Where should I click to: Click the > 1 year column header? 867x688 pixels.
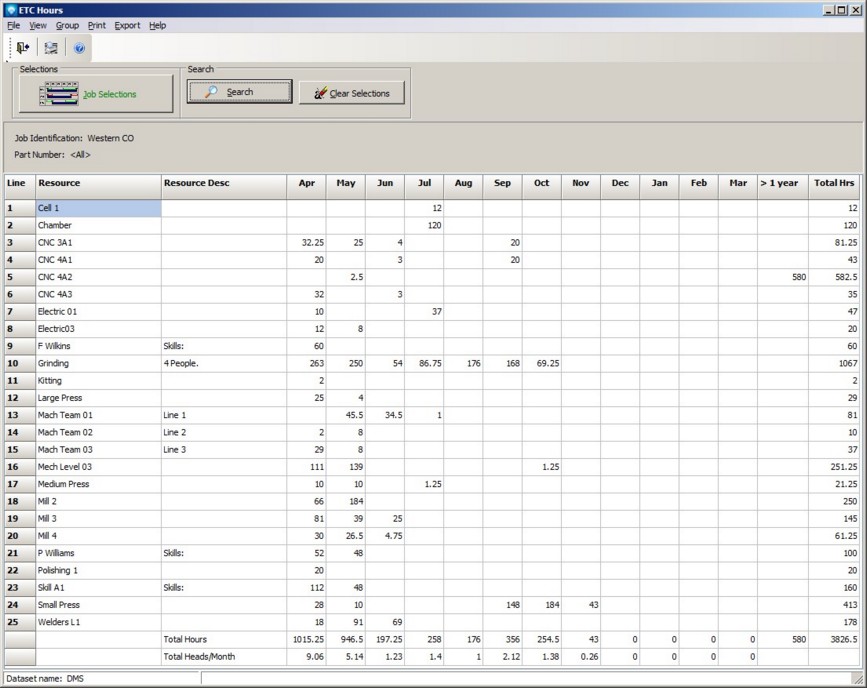coord(782,183)
